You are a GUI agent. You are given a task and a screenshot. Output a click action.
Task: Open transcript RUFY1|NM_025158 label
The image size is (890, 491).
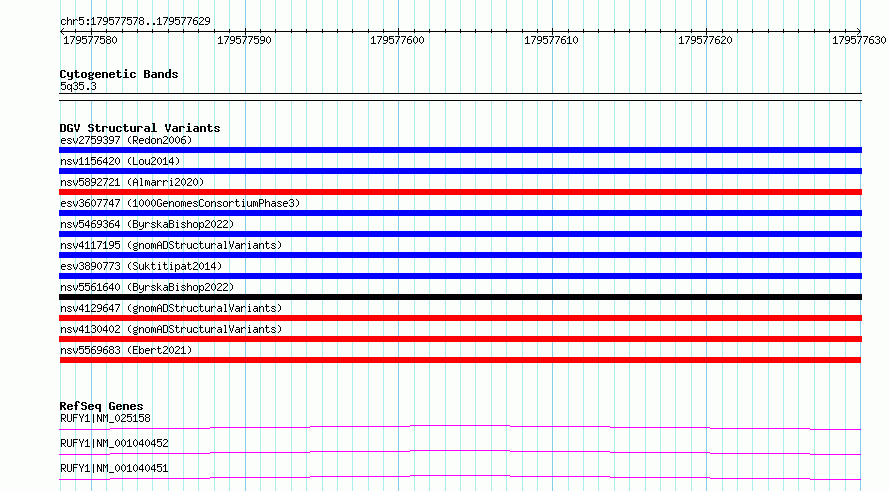click(x=105, y=418)
